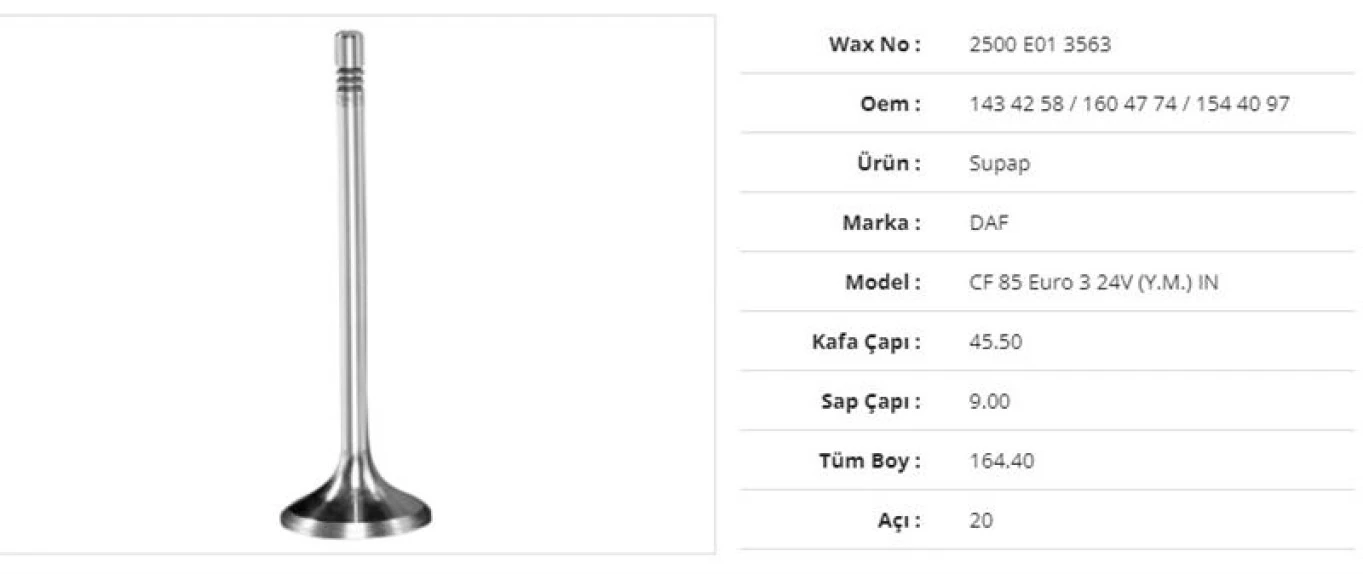Click the angle value 20
Screen dimensions: 1363x574
point(981,520)
